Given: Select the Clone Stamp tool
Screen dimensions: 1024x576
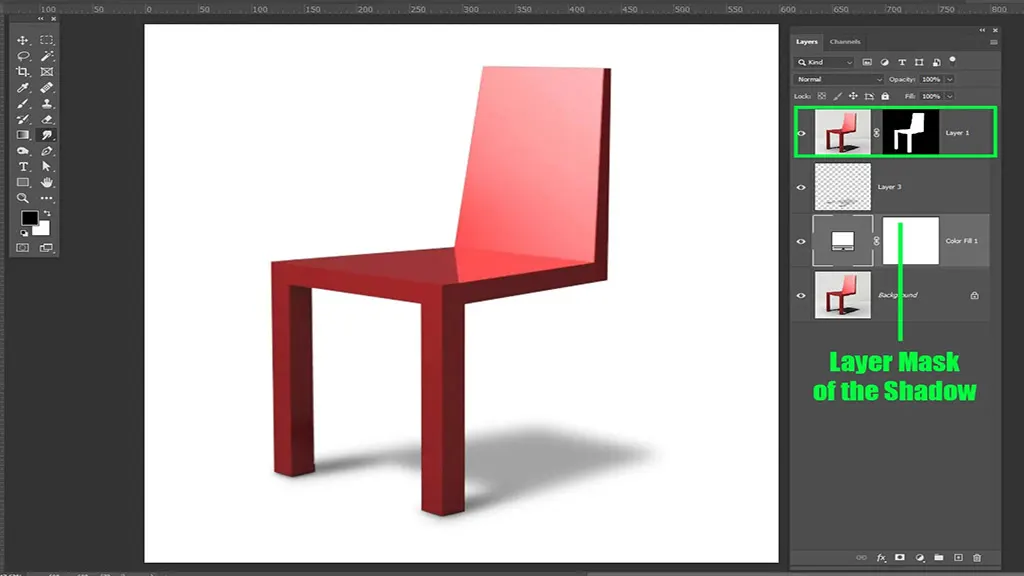Looking at the screenshot, I should click(46, 104).
